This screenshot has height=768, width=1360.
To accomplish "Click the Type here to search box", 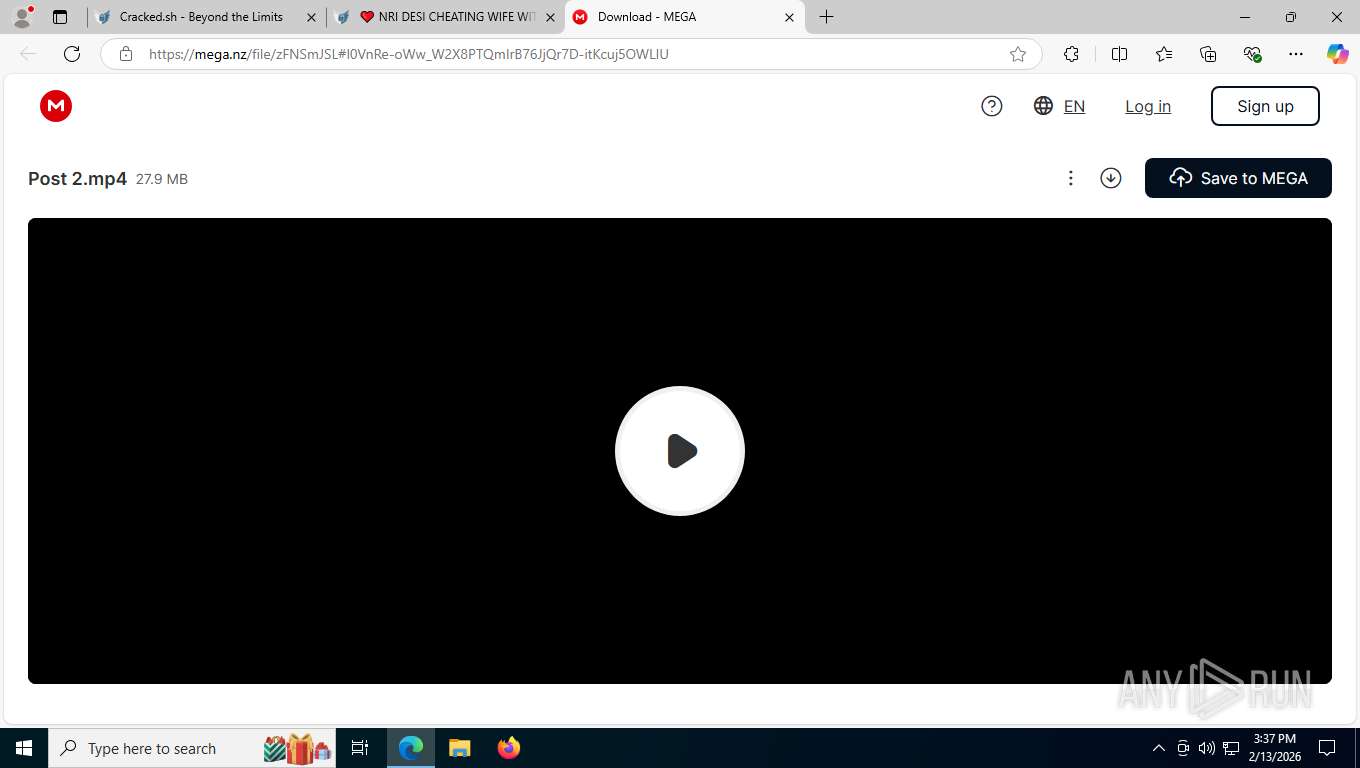I will 193,748.
